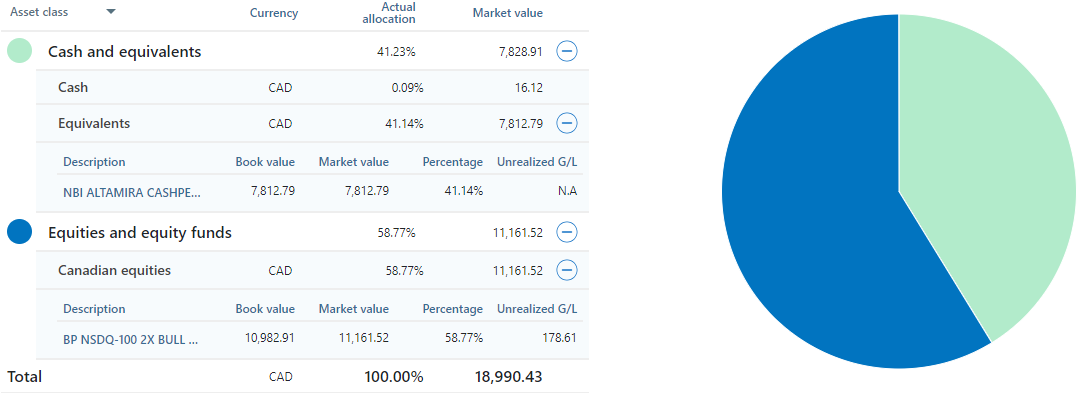Collapse the Equities and equity funds section

click(566, 233)
